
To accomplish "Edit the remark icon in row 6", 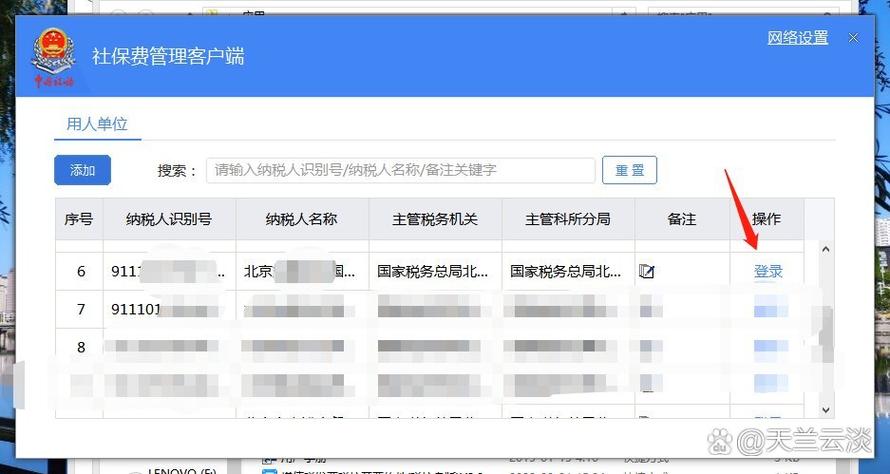I will pyautogui.click(x=646, y=271).
